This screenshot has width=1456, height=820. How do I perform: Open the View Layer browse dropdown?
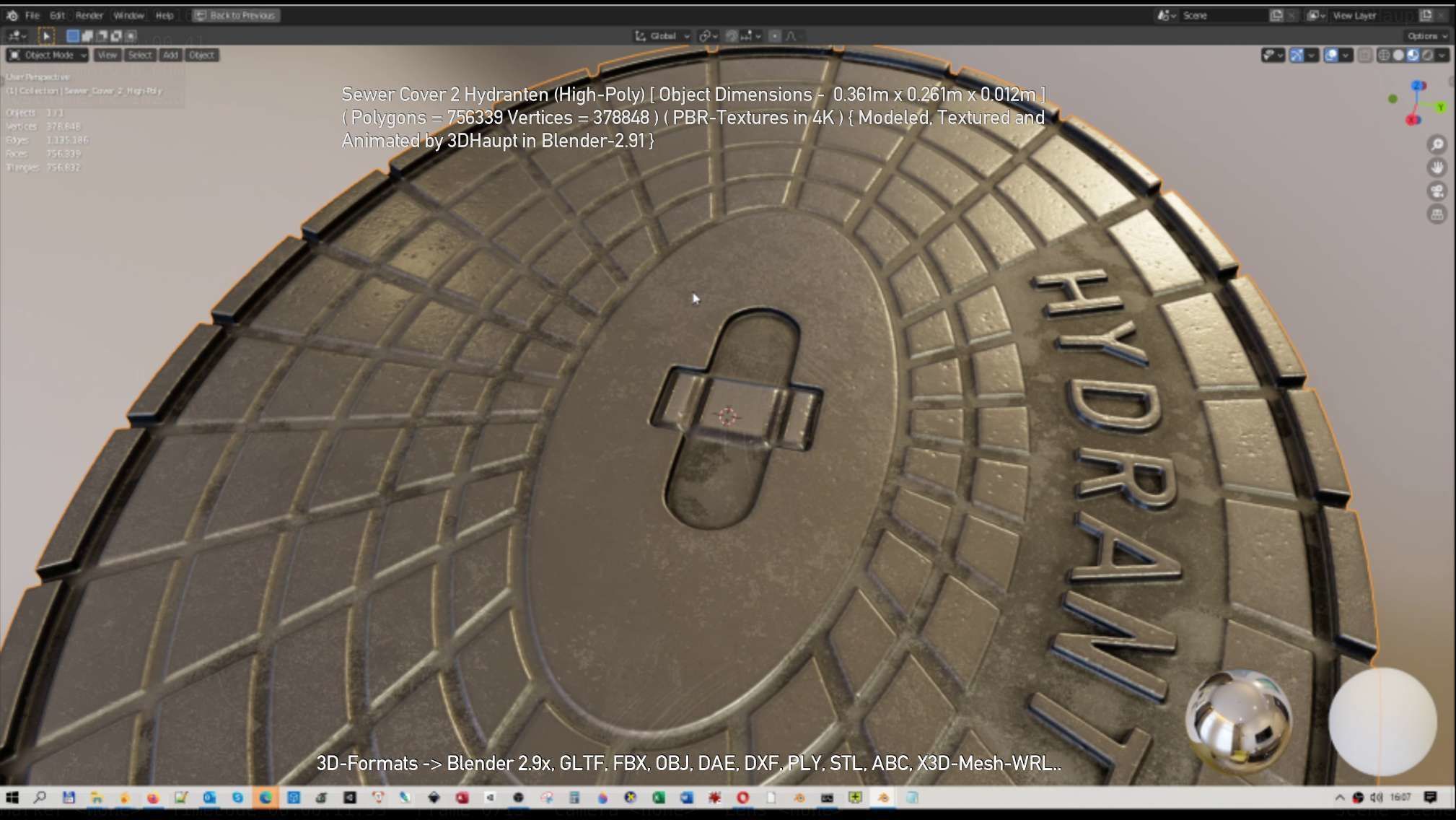pyautogui.click(x=1317, y=15)
